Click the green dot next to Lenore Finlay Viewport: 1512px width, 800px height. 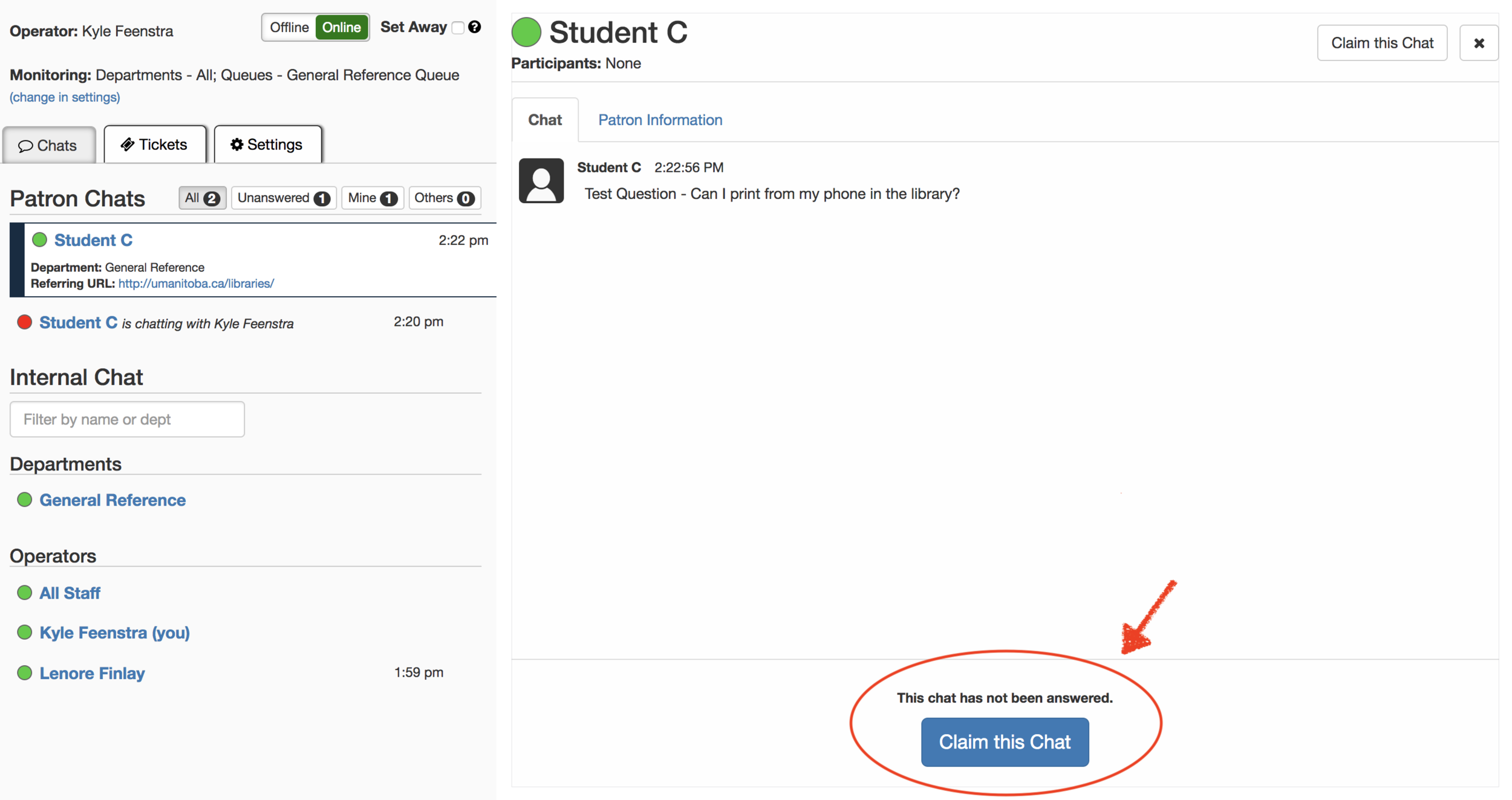click(25, 673)
